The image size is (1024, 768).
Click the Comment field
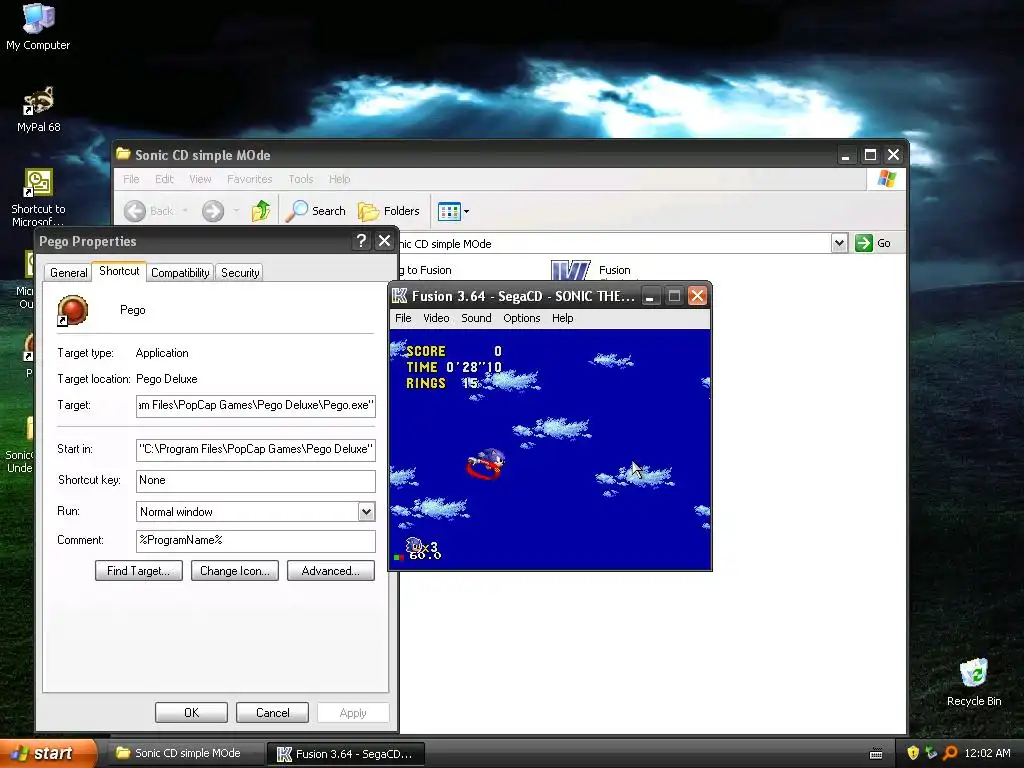(x=255, y=541)
